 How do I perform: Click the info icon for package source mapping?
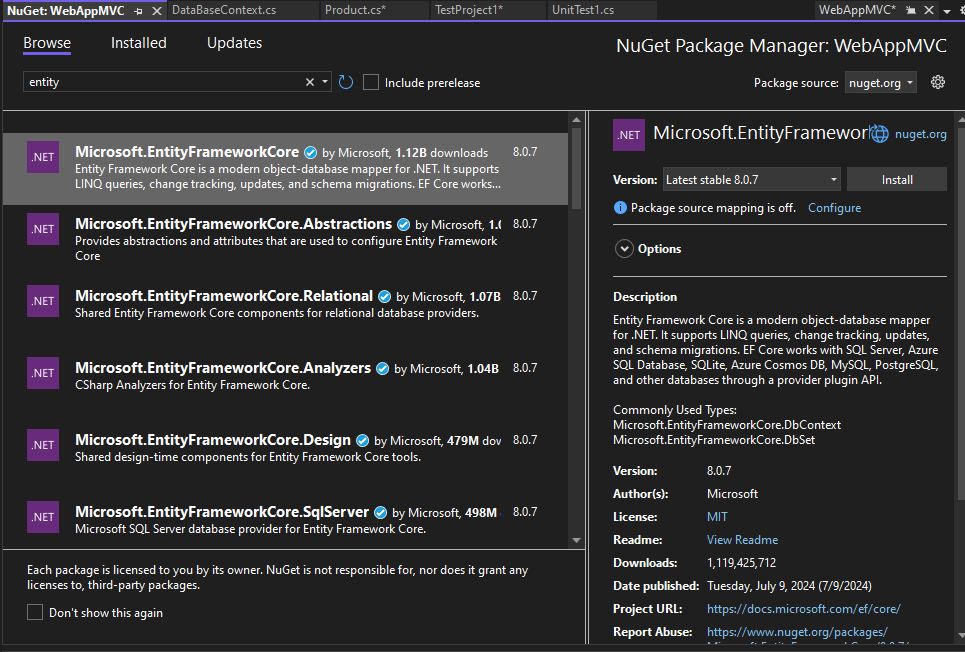pos(620,207)
